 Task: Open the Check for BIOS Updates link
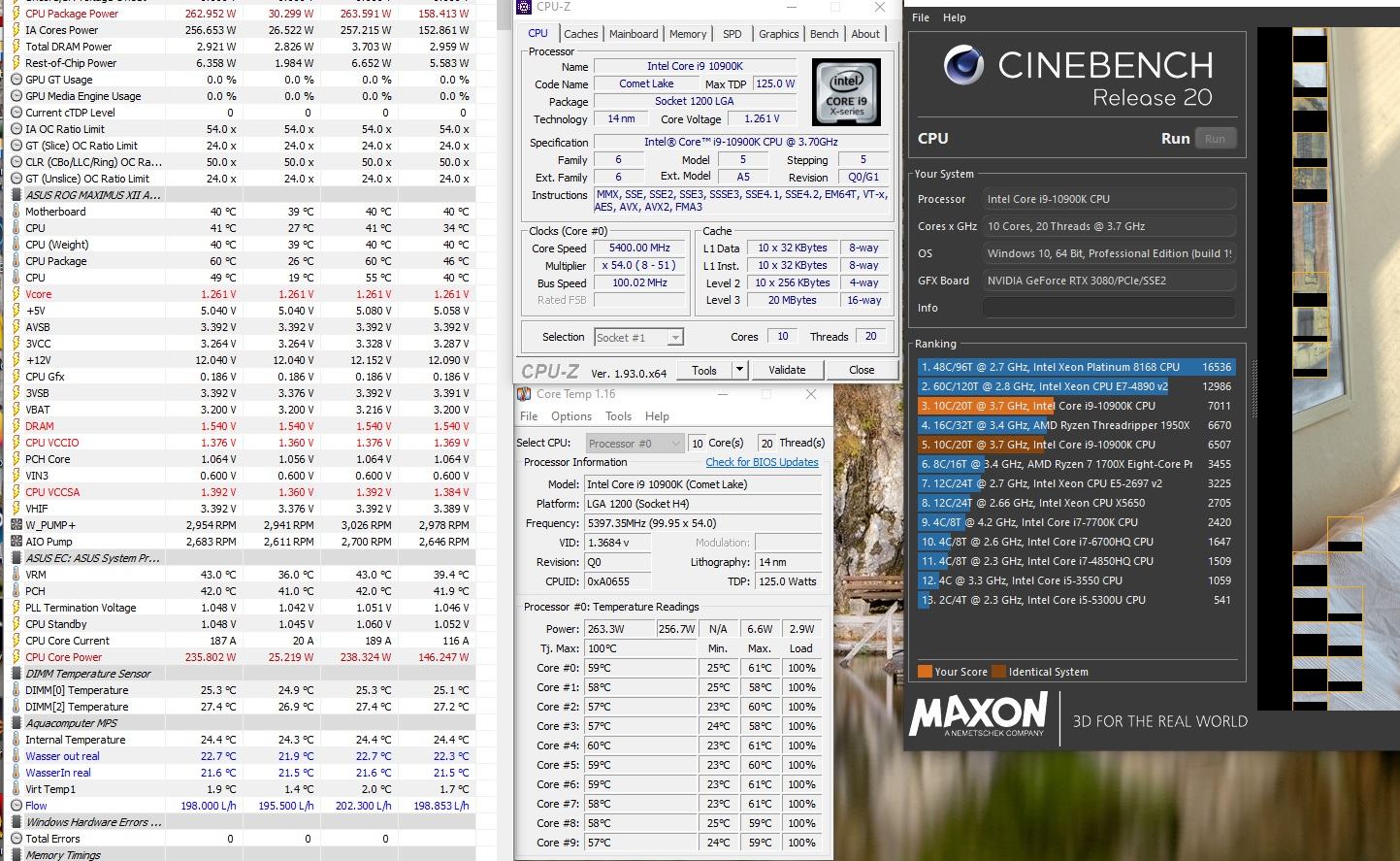click(762, 462)
